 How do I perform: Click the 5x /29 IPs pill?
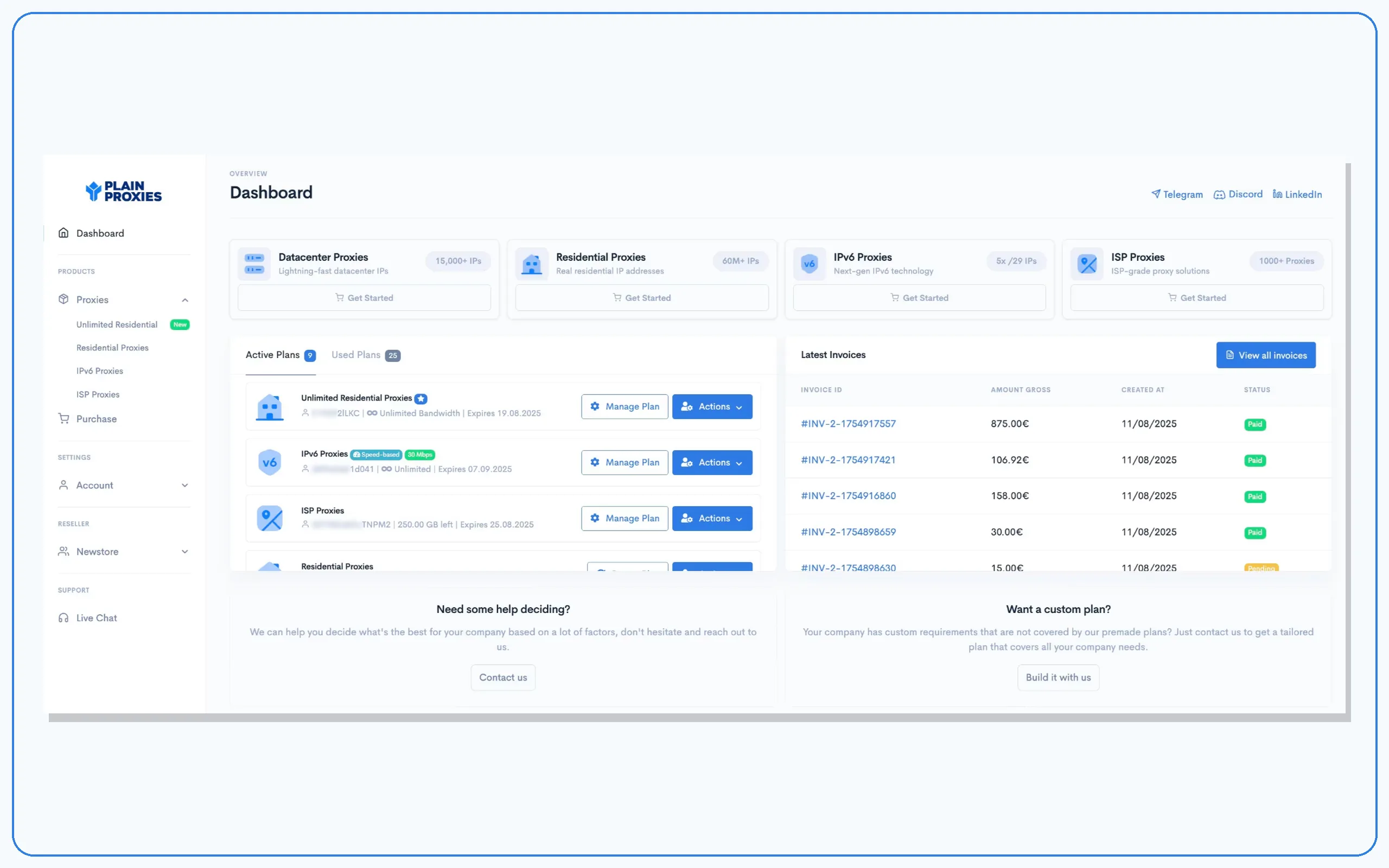1016,260
